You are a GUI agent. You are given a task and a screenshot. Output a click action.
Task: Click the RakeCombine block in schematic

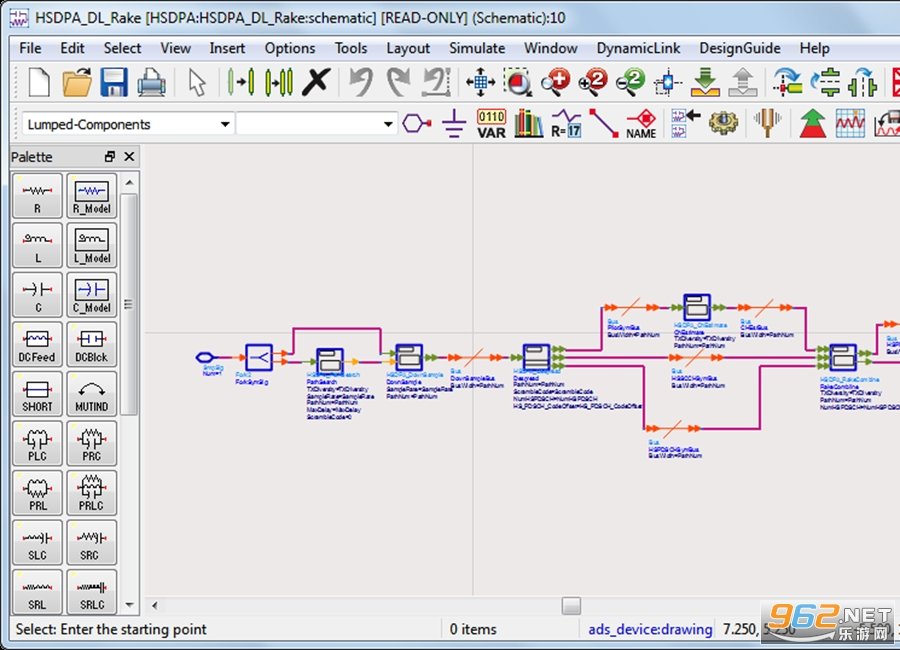(x=843, y=358)
